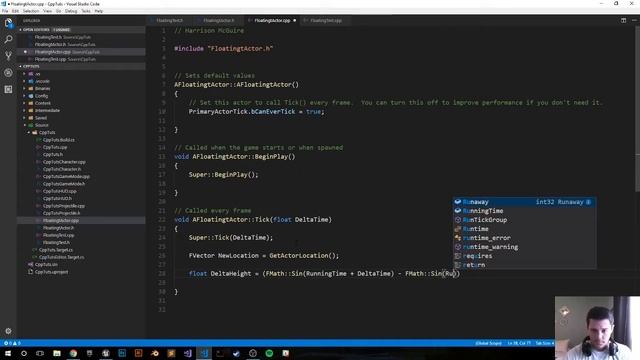Open the Search view in activity bar

point(8,39)
